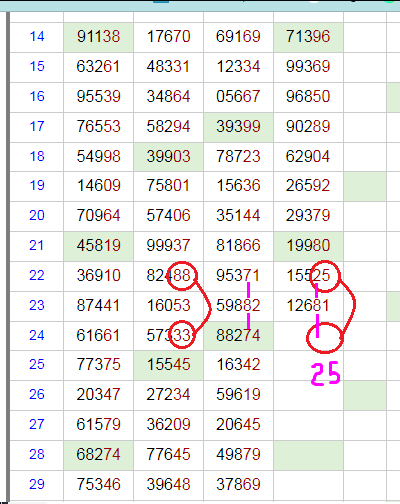Click the cell showing 45819
Screen dimensions: 400x504
(98, 246)
